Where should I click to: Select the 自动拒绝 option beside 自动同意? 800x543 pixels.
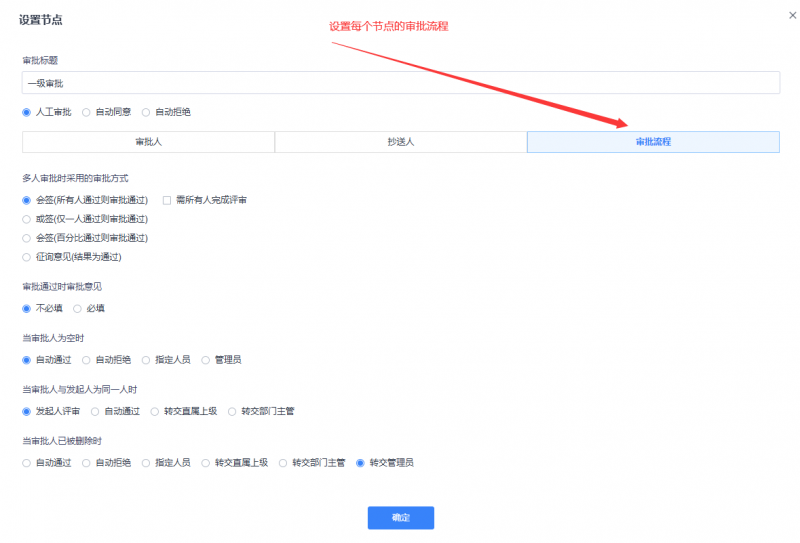pos(147,112)
